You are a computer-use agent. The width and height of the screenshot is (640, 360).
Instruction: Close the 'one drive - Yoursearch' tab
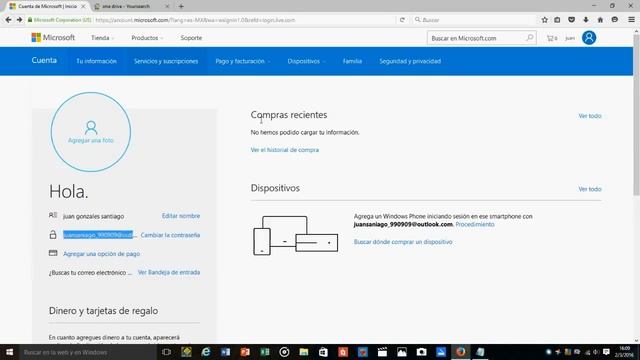pos(167,6)
